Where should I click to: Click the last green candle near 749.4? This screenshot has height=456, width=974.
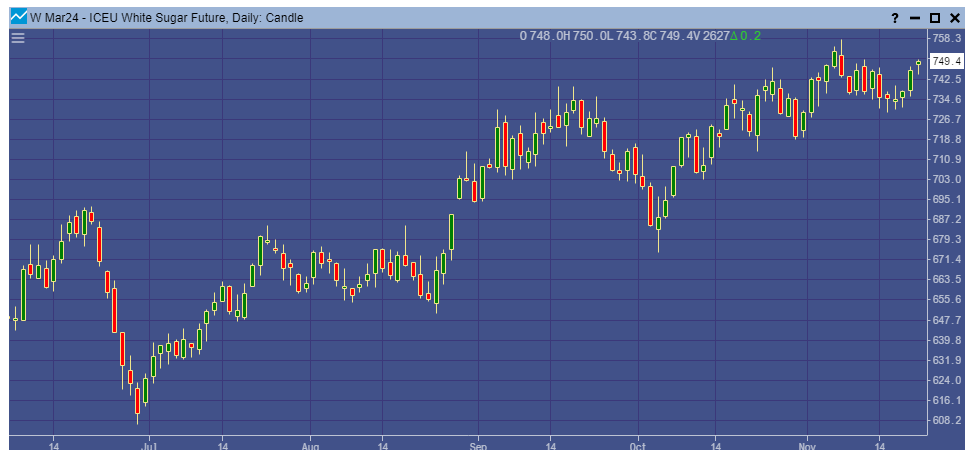click(919, 63)
